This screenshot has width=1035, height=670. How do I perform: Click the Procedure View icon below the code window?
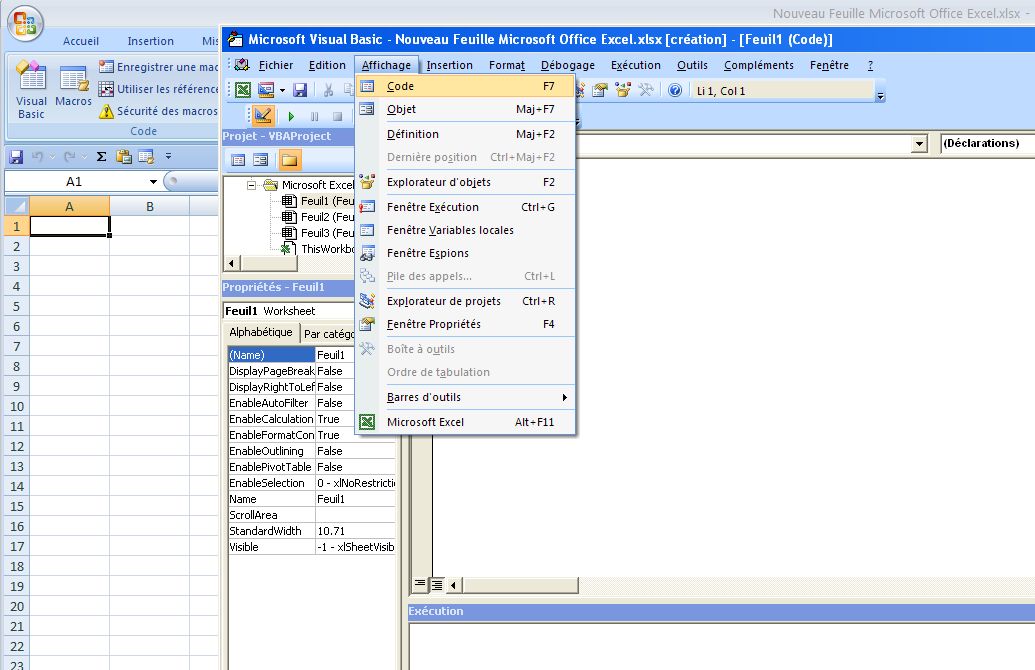419,585
